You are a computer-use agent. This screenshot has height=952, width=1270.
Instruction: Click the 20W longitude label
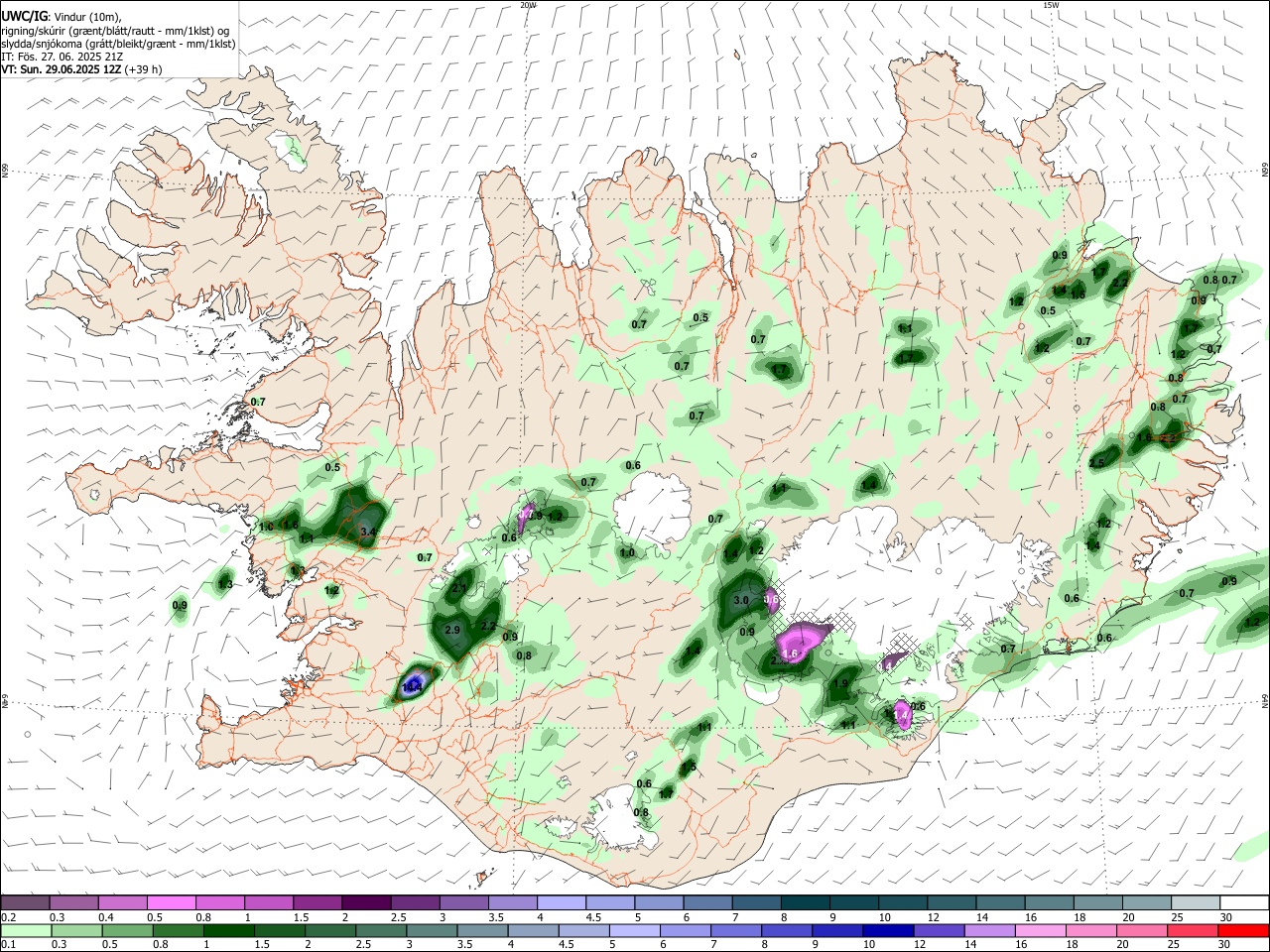528,5
